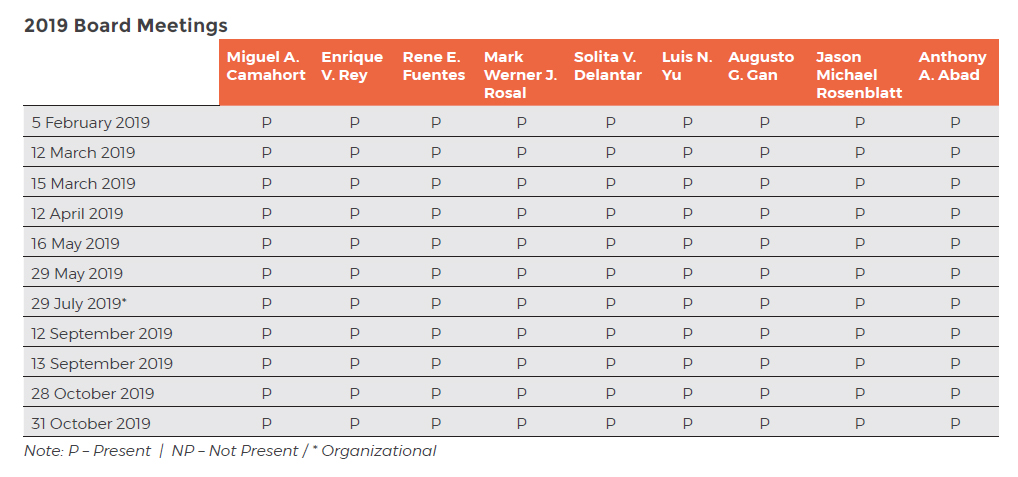Image resolution: width=1018 pixels, height=477 pixels.
Task: Click the Miguel A. Camahort column header
Action: click(x=266, y=66)
